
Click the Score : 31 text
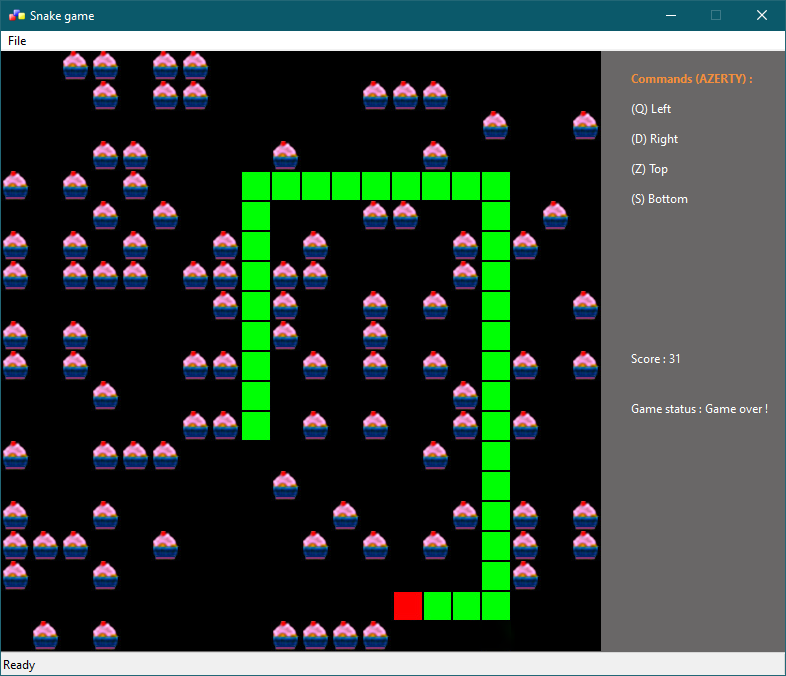coord(655,359)
